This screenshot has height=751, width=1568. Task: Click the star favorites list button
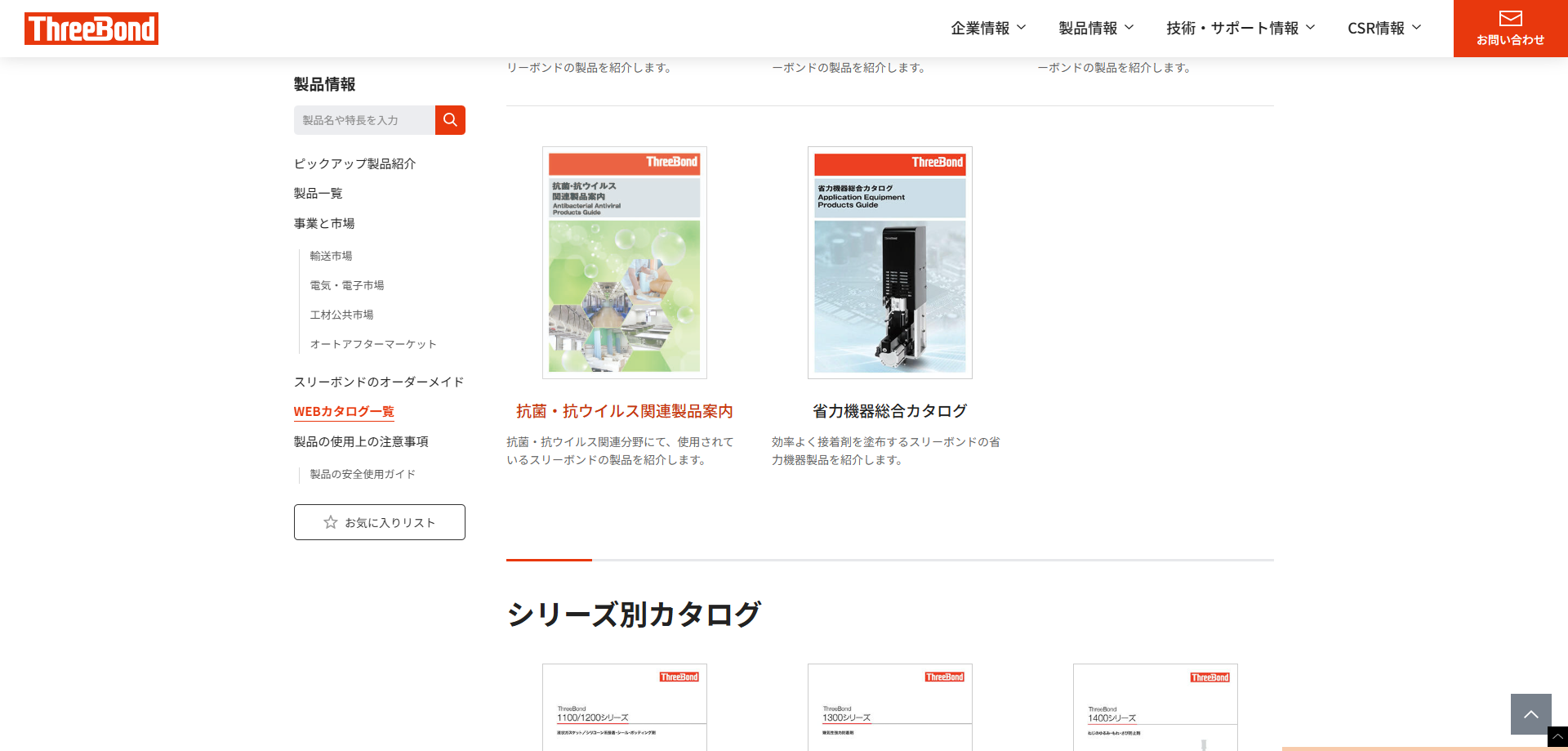coord(380,522)
